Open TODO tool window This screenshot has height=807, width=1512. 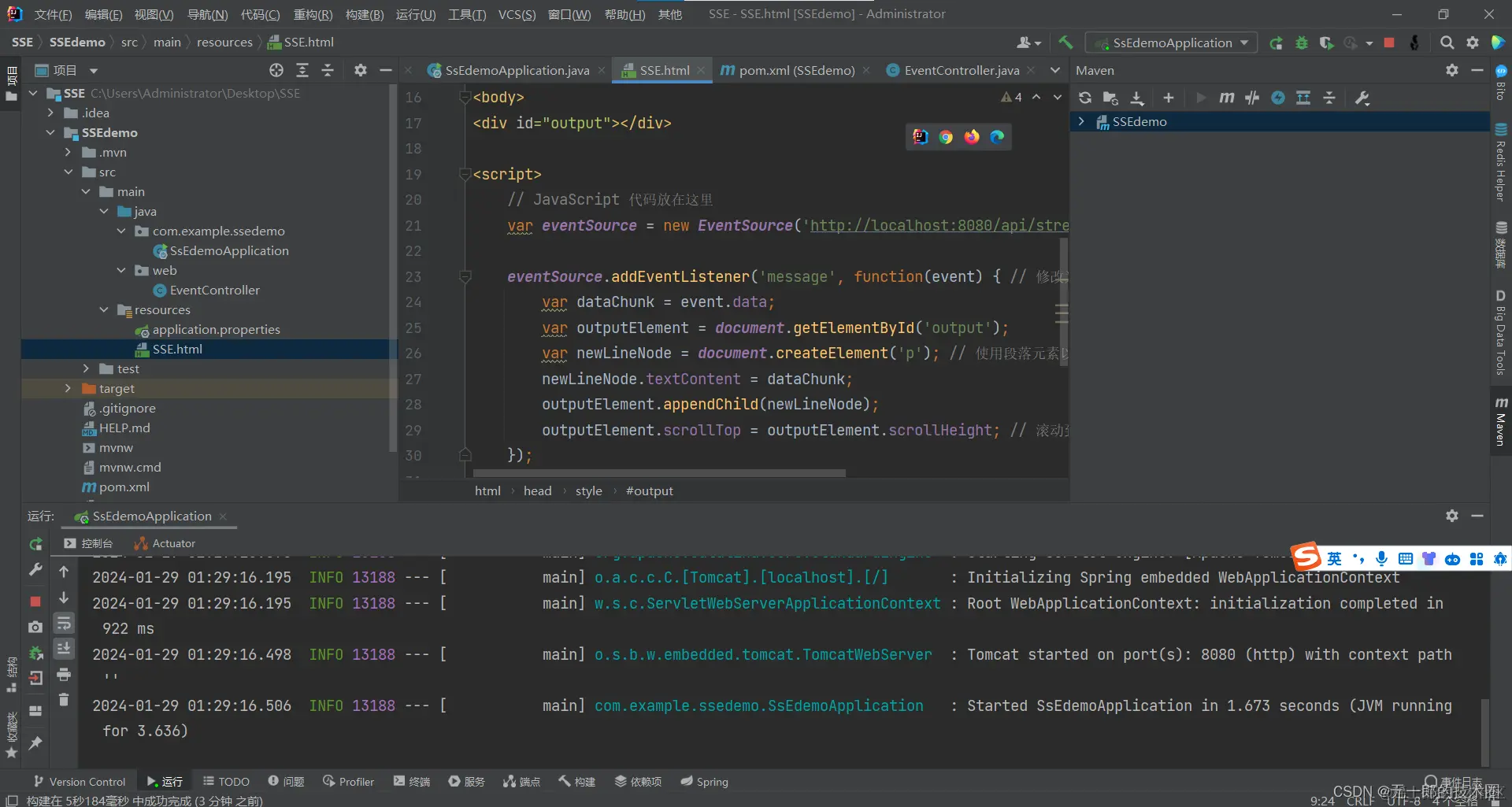pyautogui.click(x=226, y=781)
